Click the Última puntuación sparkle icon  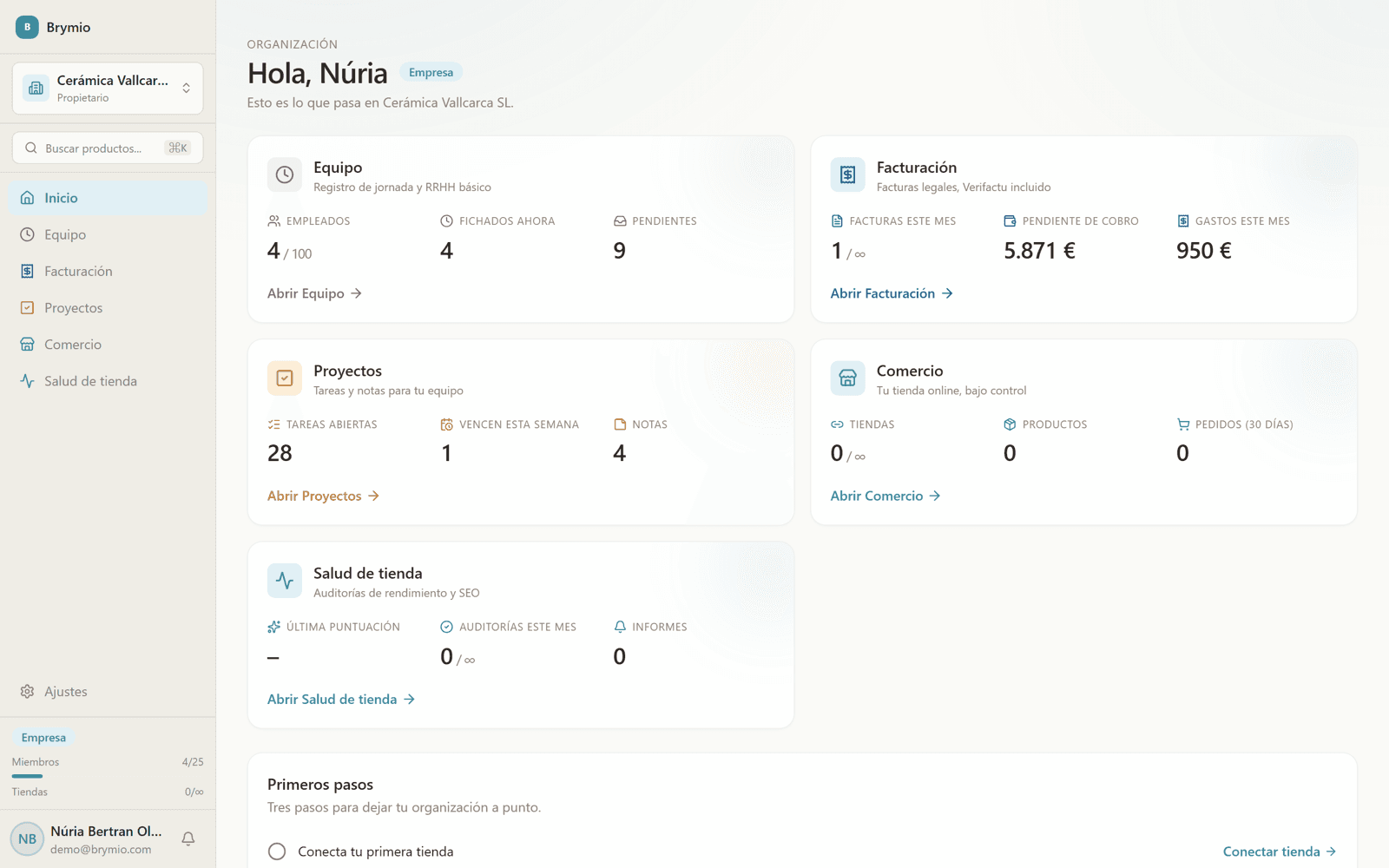pos(274,627)
